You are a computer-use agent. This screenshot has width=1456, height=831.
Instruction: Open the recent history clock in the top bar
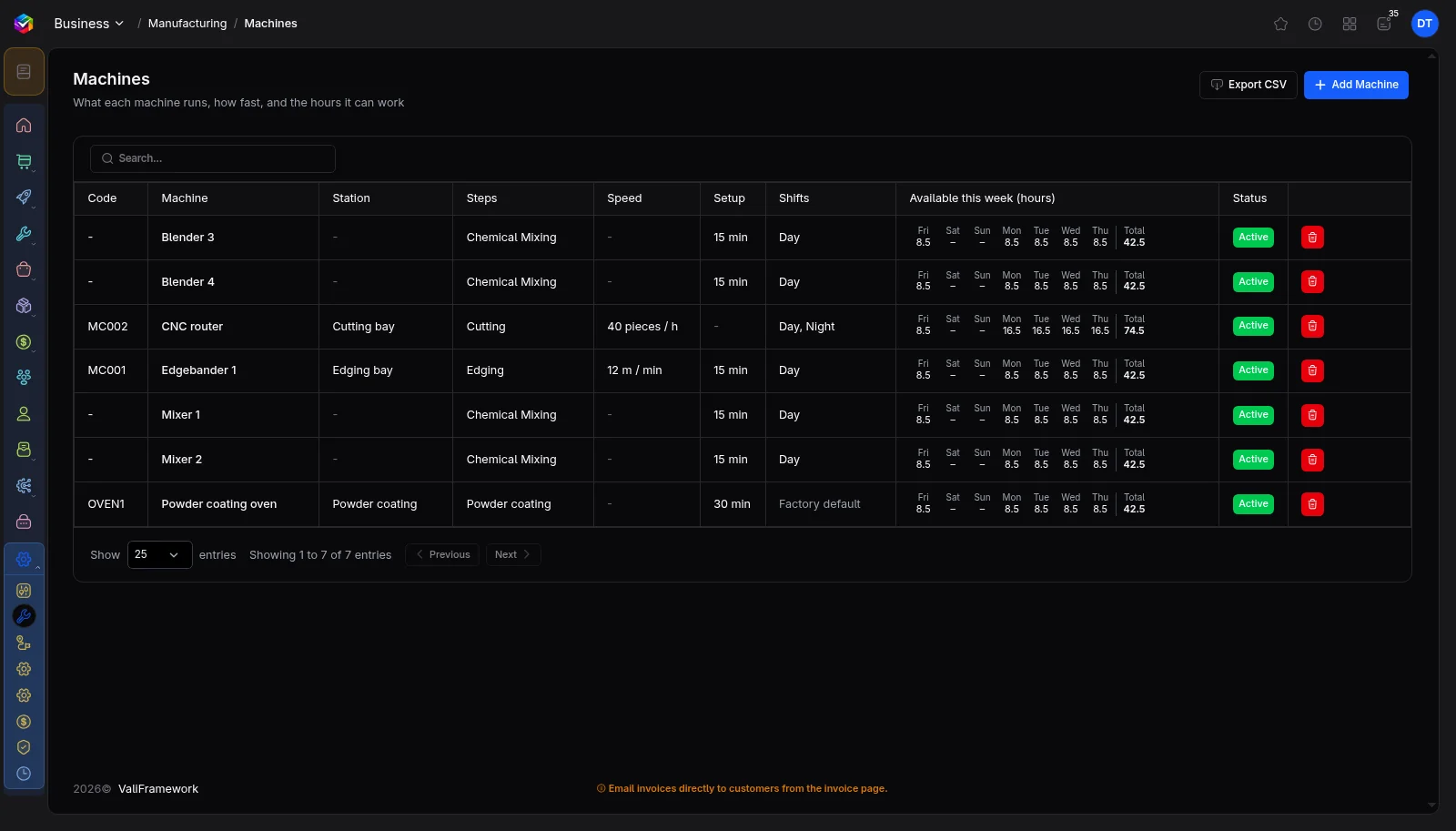coord(1315,24)
